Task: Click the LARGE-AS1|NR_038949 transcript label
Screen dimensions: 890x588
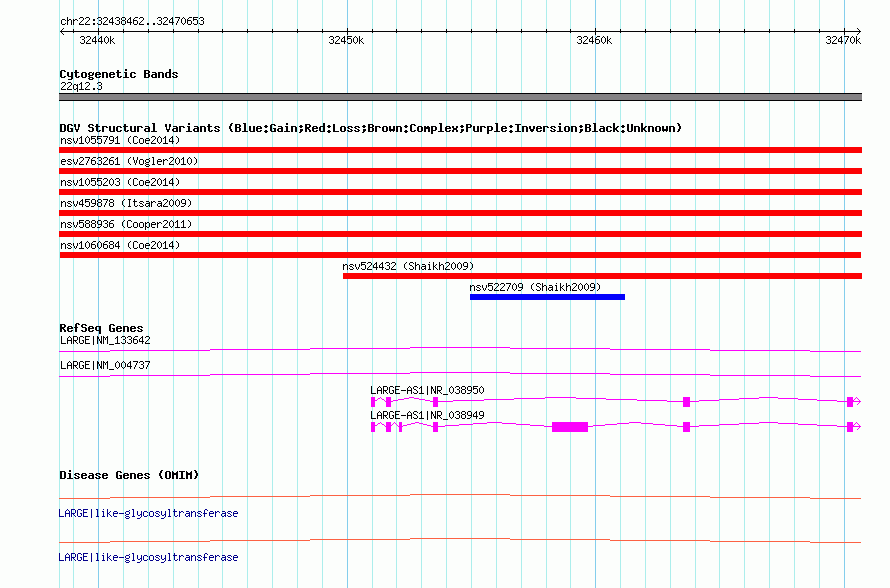Action: click(x=427, y=415)
